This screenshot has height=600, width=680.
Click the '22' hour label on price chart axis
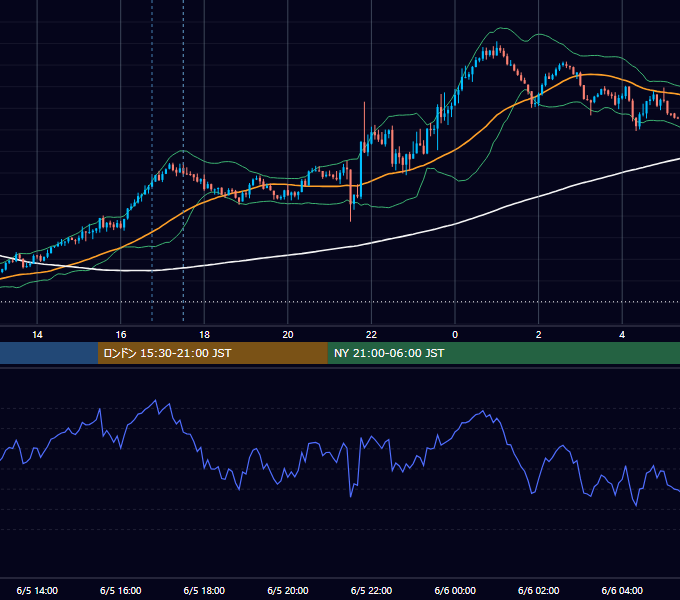coord(371,335)
